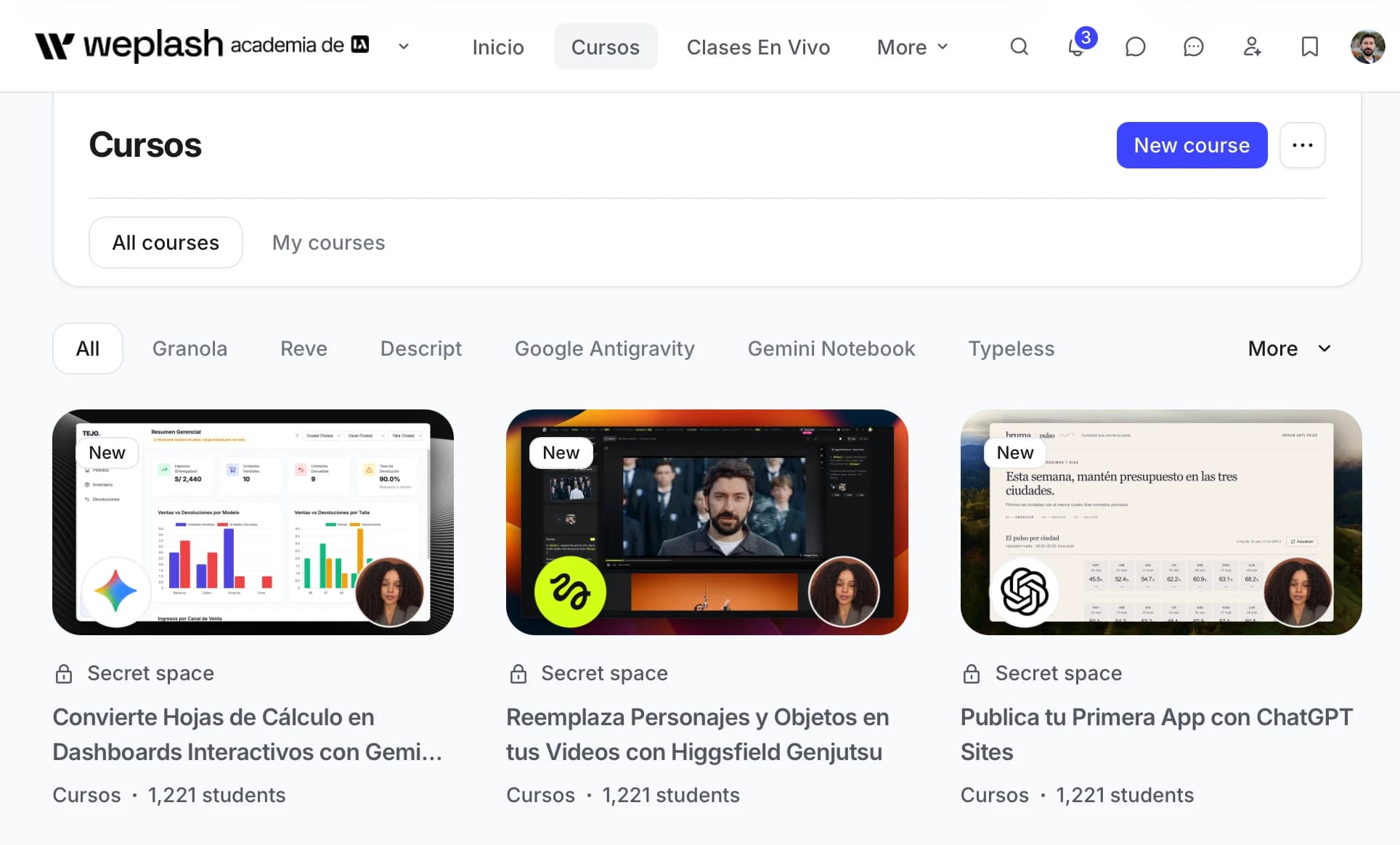
Task: Switch to My courses tab
Action: (x=328, y=242)
